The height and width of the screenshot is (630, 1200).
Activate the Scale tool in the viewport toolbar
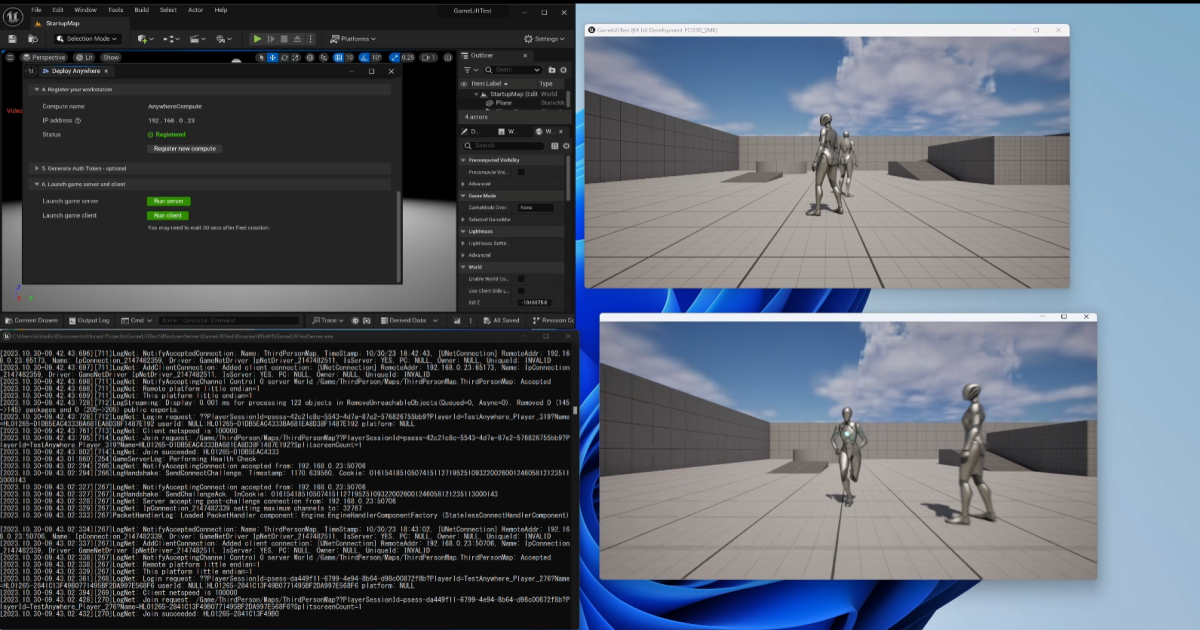coord(297,57)
